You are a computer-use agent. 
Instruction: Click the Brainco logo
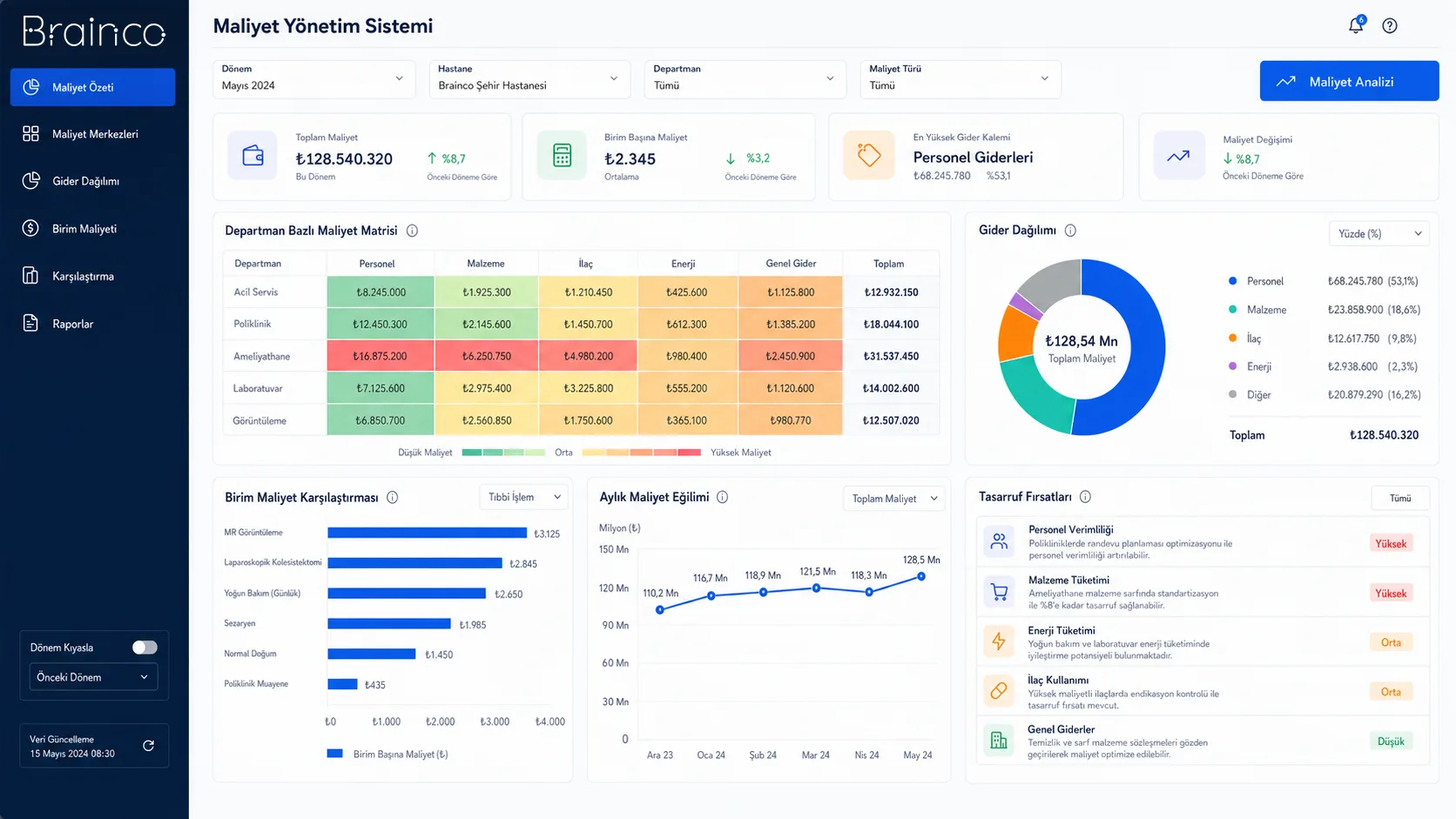[94, 32]
